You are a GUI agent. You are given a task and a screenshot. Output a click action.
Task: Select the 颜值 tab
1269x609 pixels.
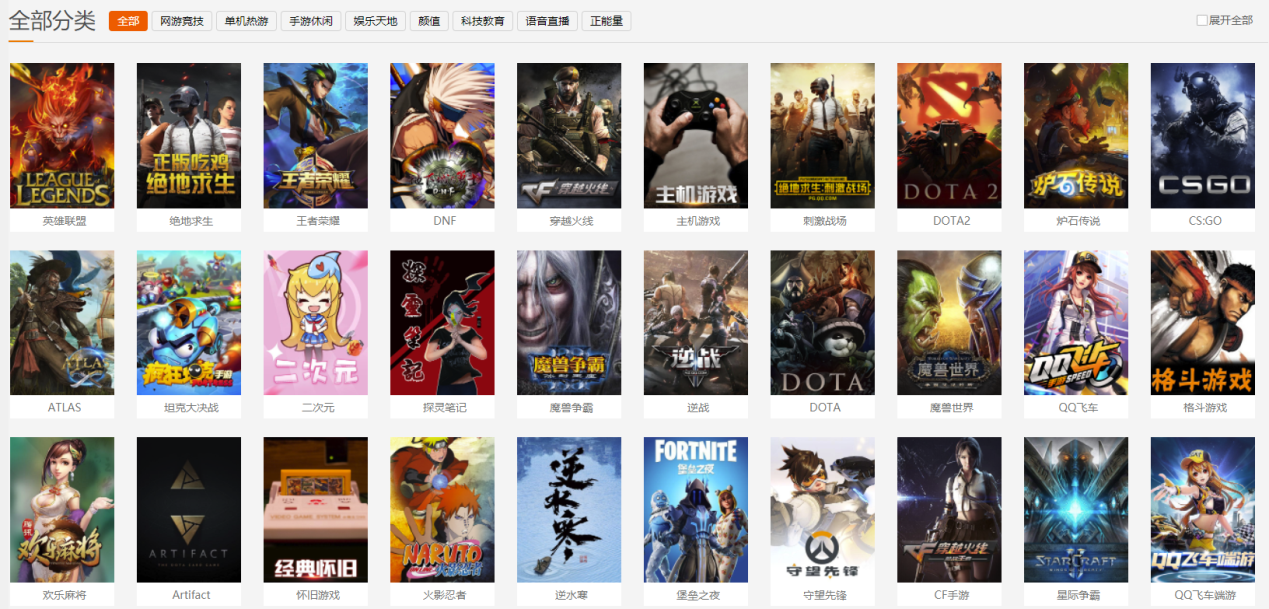pyautogui.click(x=429, y=21)
